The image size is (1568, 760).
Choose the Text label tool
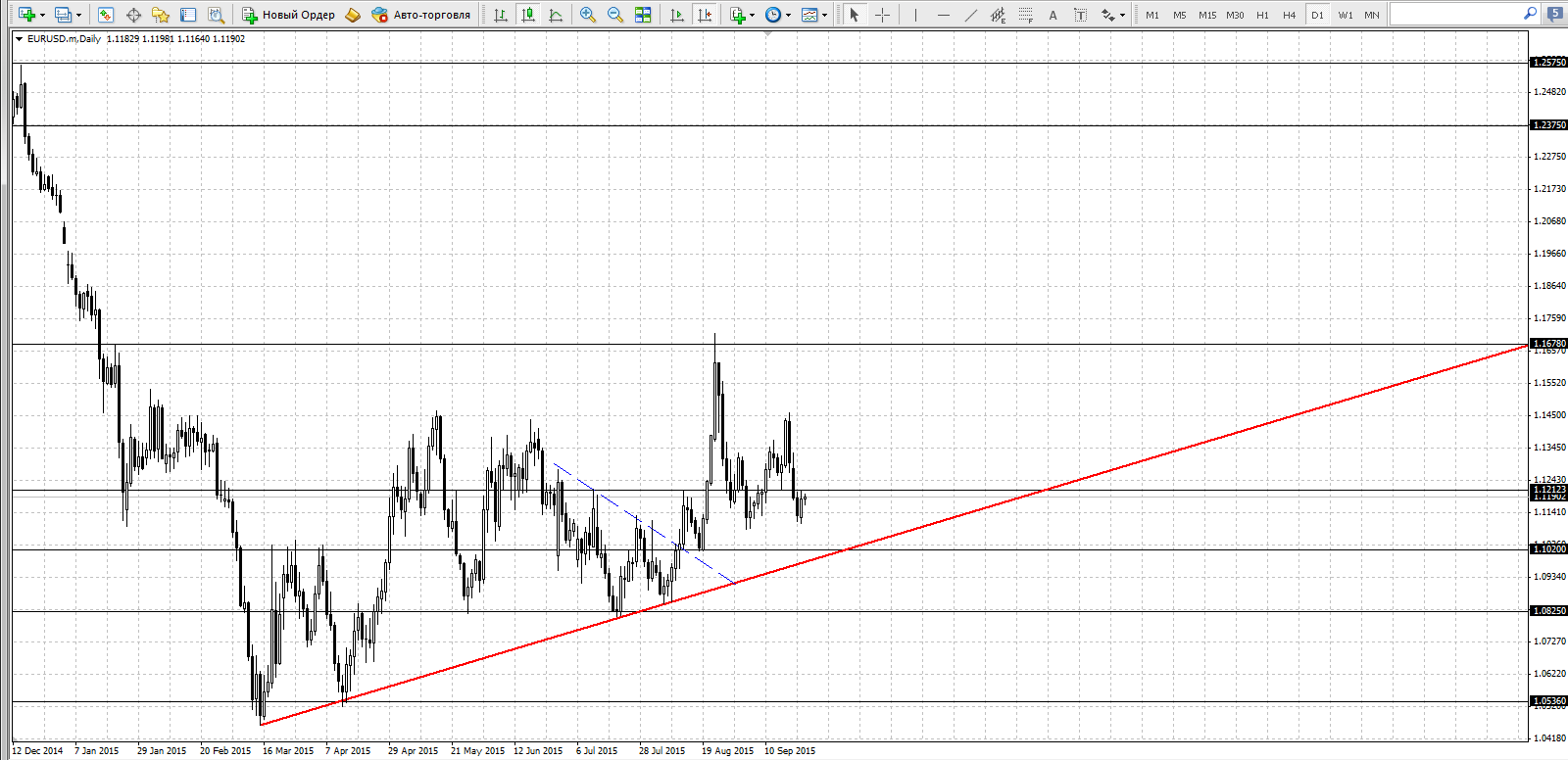(x=1080, y=15)
